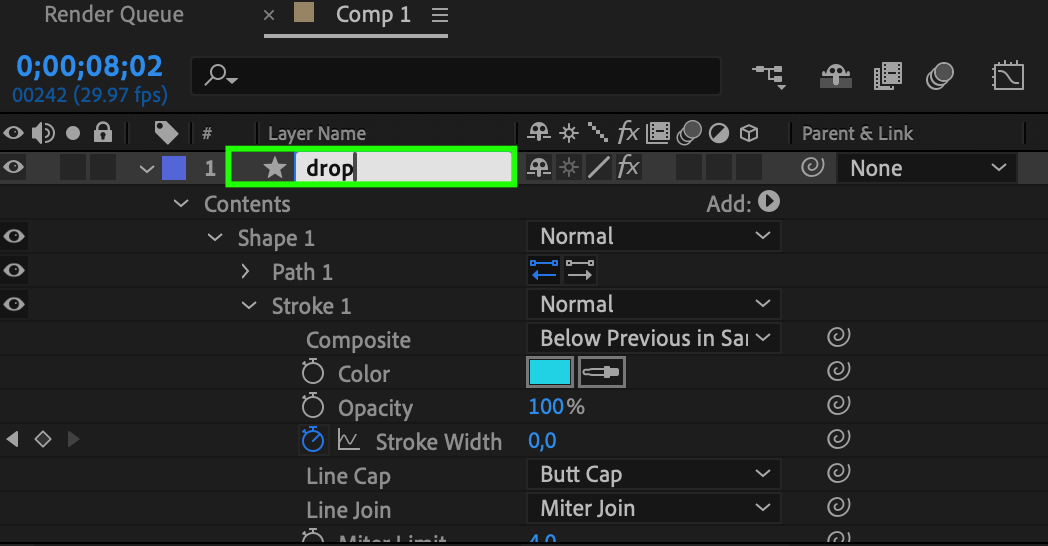Toggle the Stroke Width stopwatch

(x=314, y=440)
